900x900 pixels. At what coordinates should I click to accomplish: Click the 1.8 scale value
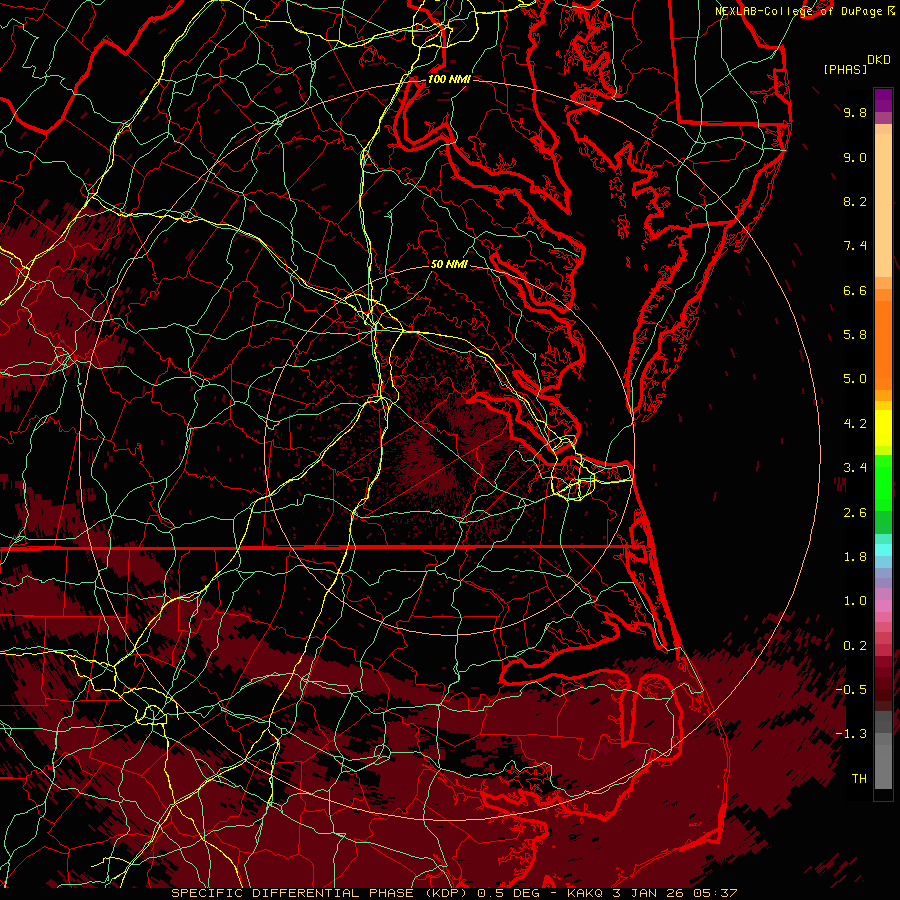tap(855, 557)
